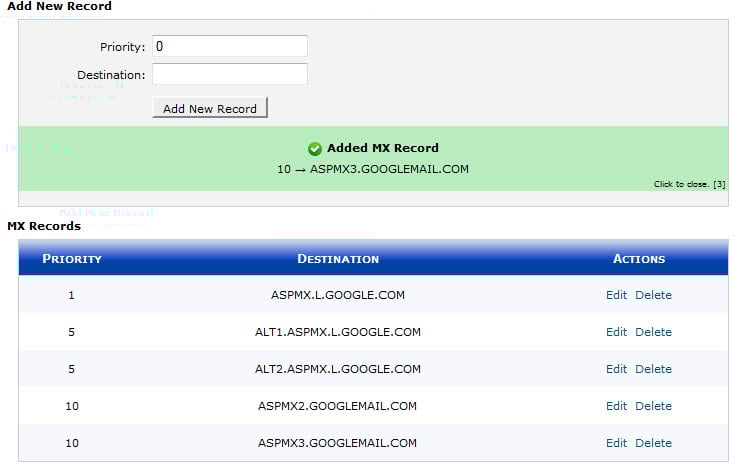Select the Added MX Record heading text
Screen dimensions: 738x475
coord(383,148)
